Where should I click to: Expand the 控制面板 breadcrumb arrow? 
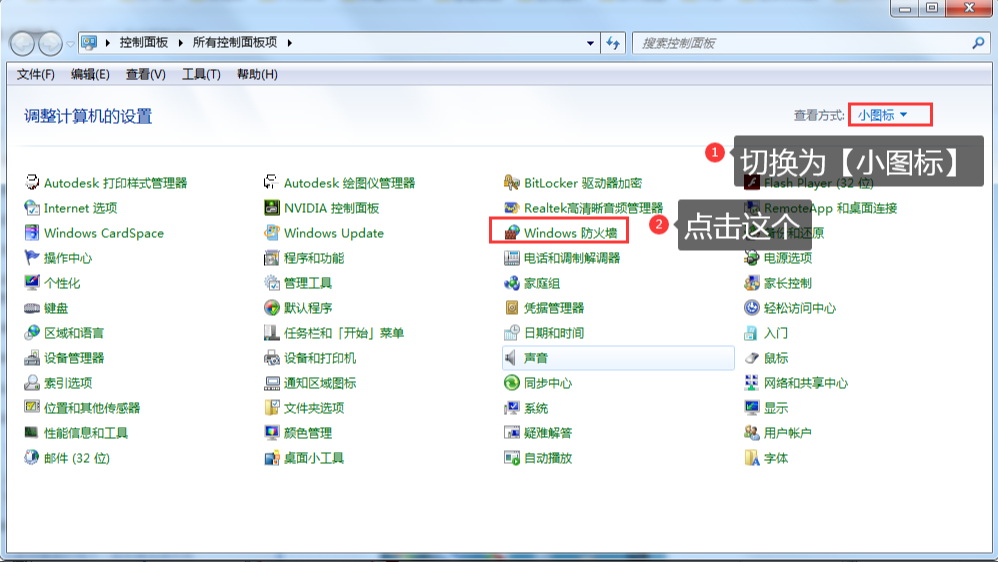181,43
